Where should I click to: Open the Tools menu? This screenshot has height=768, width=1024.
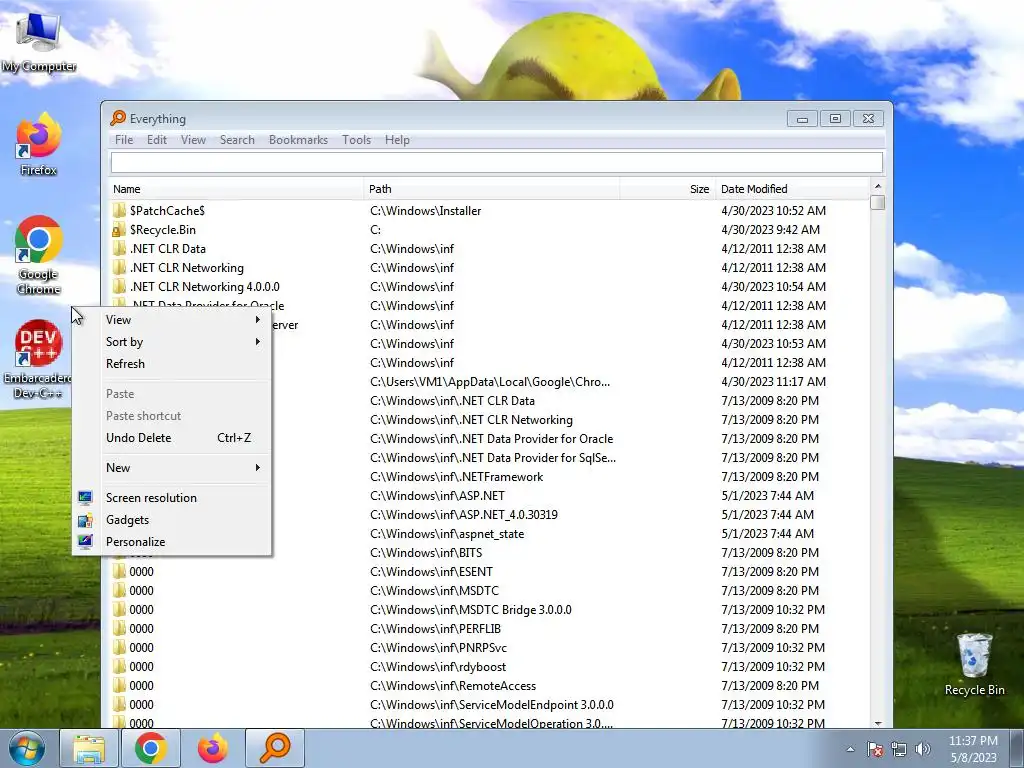[x=357, y=140]
